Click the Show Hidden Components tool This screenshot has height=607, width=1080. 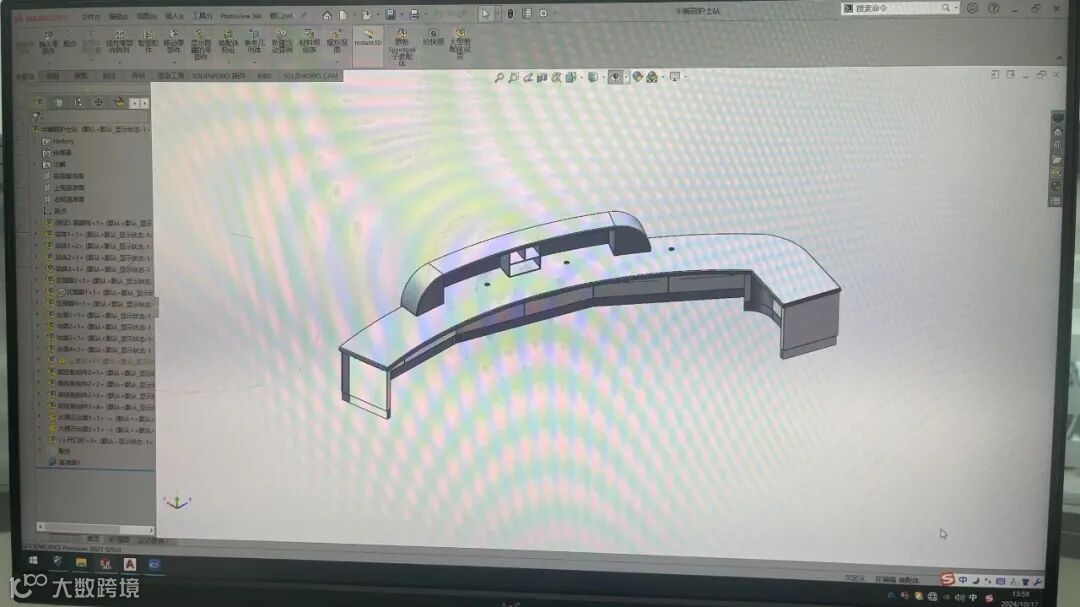click(200, 44)
